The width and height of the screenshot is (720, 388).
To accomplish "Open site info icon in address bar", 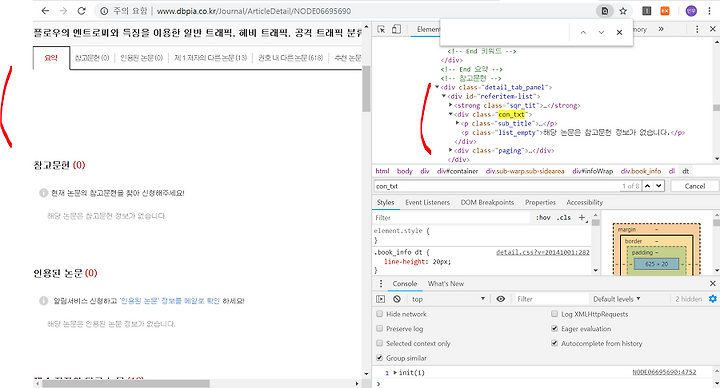I will click(x=104, y=11).
